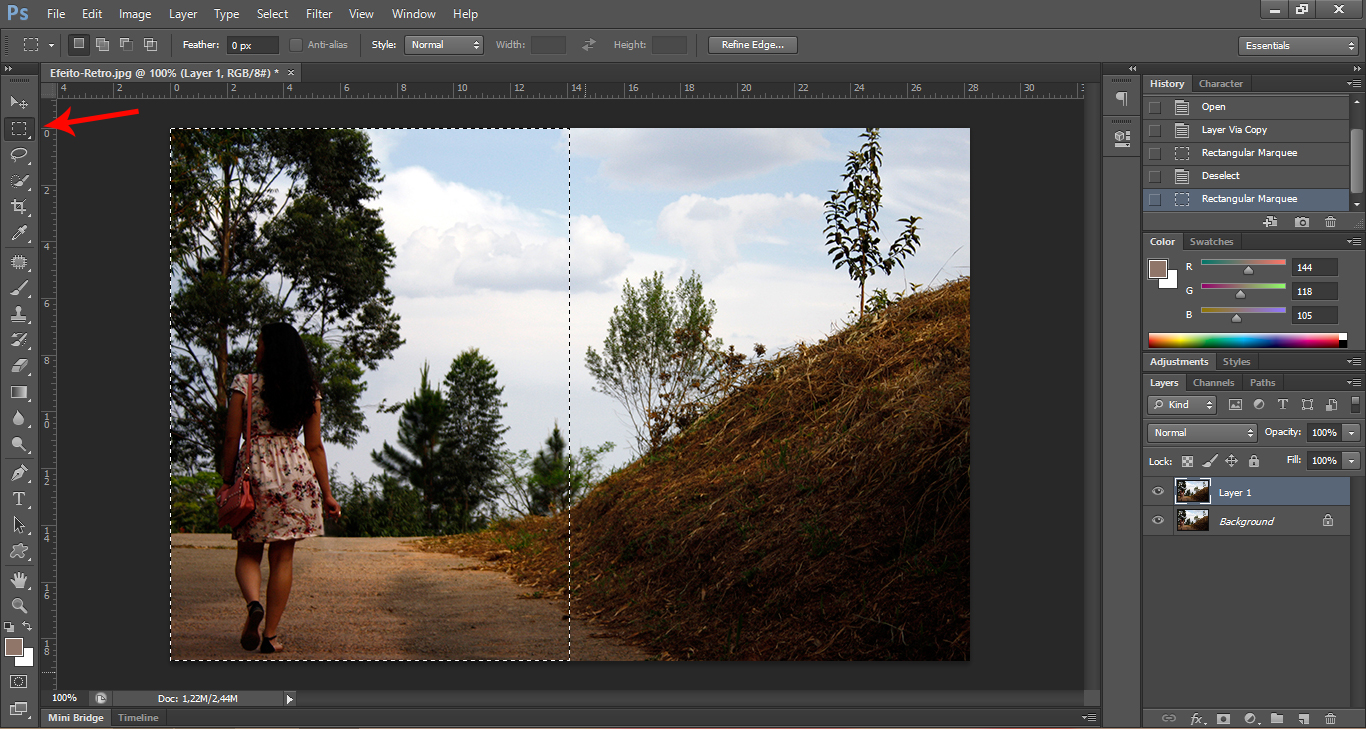The height and width of the screenshot is (729, 1366).
Task: Select the Horizontal Type tool
Action: (19, 499)
